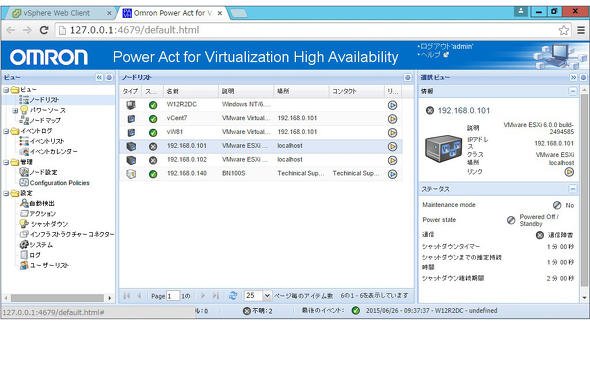Reload the browser page
The height and width of the screenshot is (391, 590).
[x=44, y=30]
